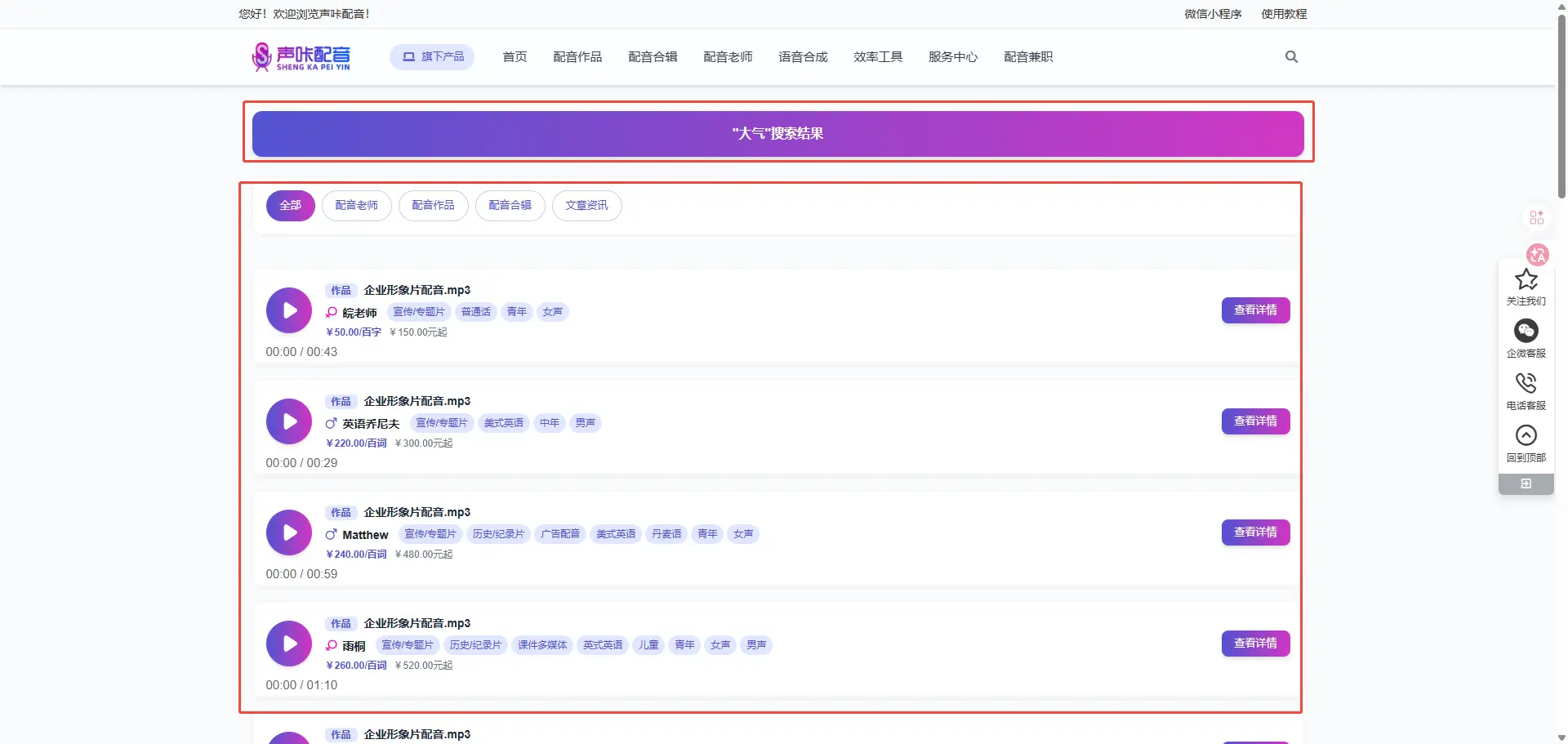Play the 皖老师 audio sample
Screen dimensions: 1568x744
tap(289, 310)
